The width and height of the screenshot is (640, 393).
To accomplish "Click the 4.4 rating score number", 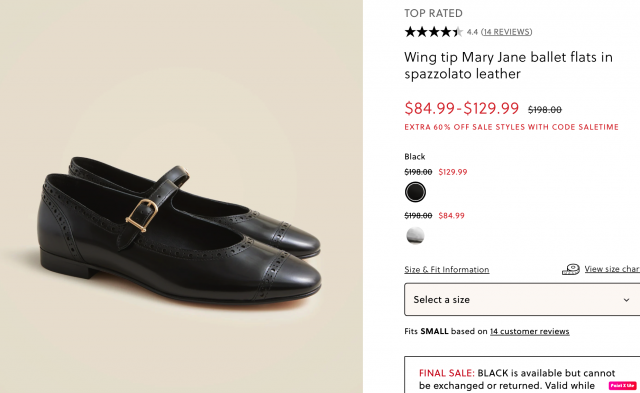I will [472, 32].
